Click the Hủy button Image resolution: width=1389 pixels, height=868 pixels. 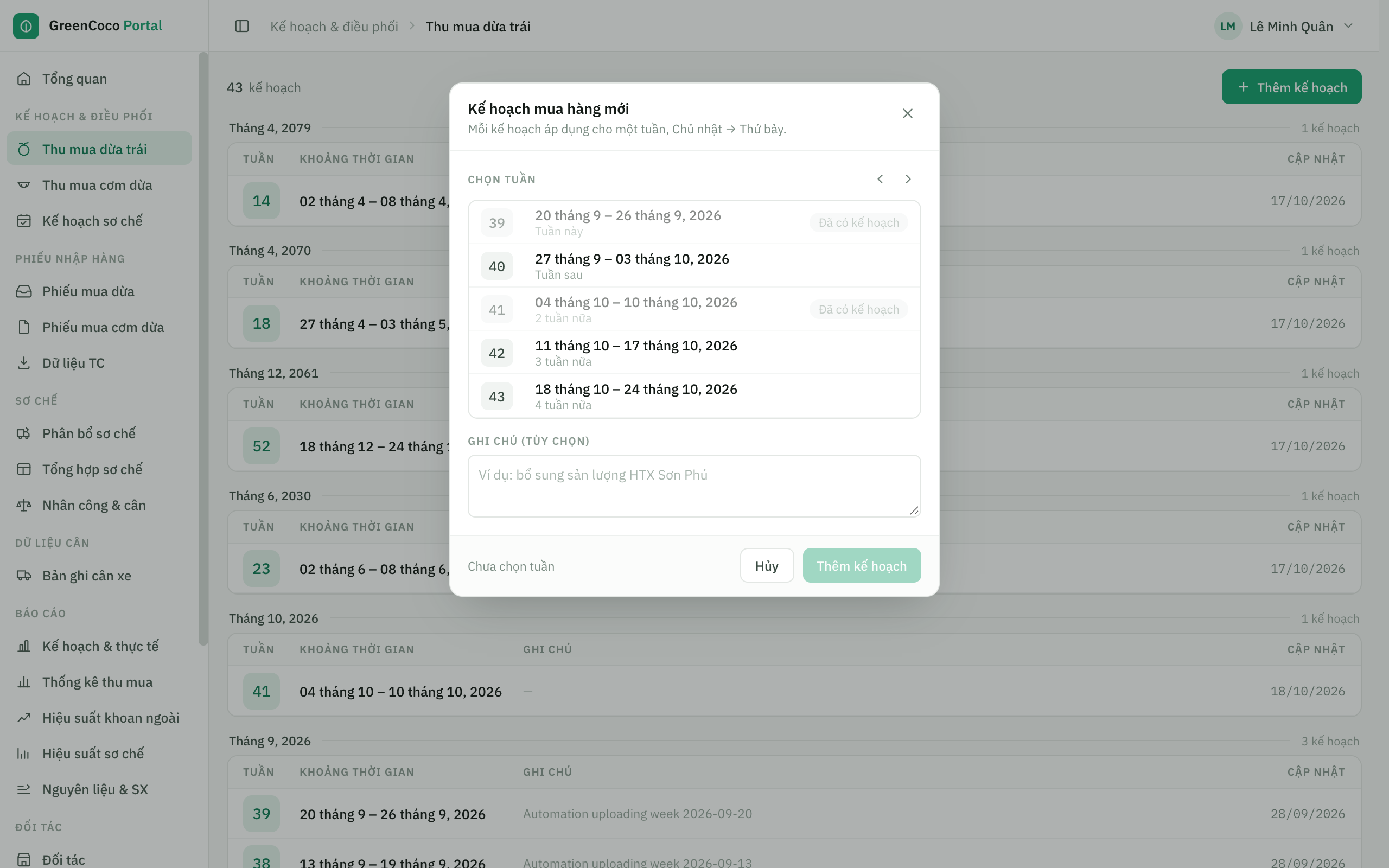766,565
